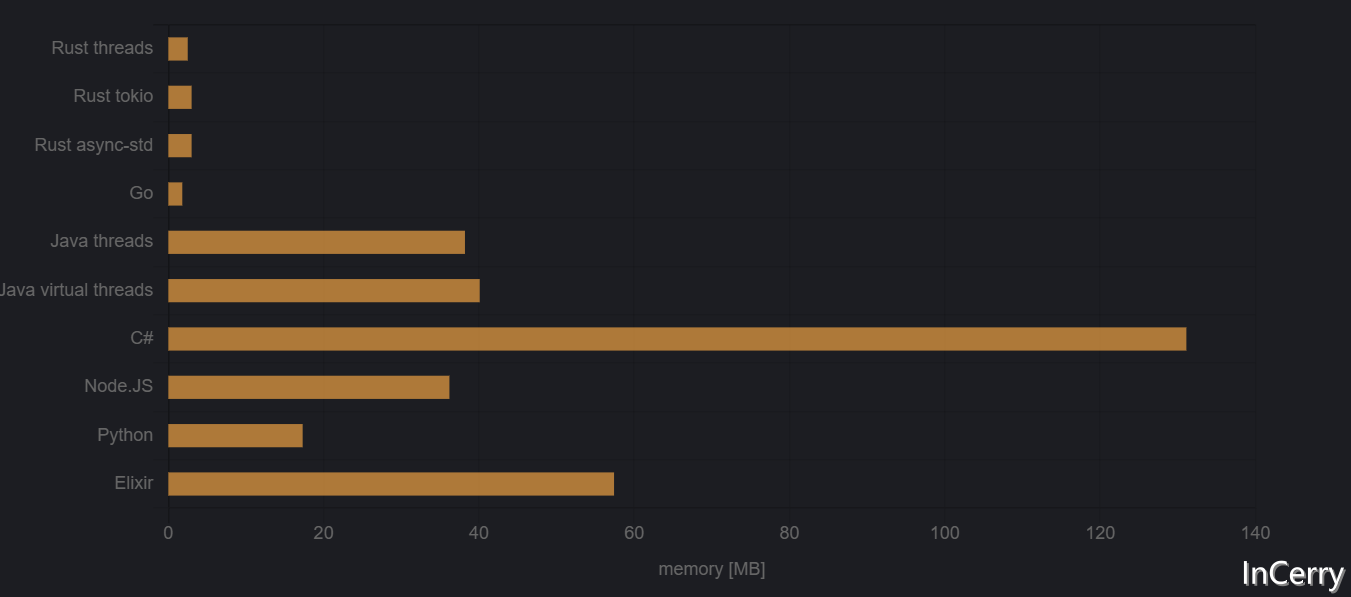Select the small Go bar
The image size is (1351, 597).
click(175, 194)
